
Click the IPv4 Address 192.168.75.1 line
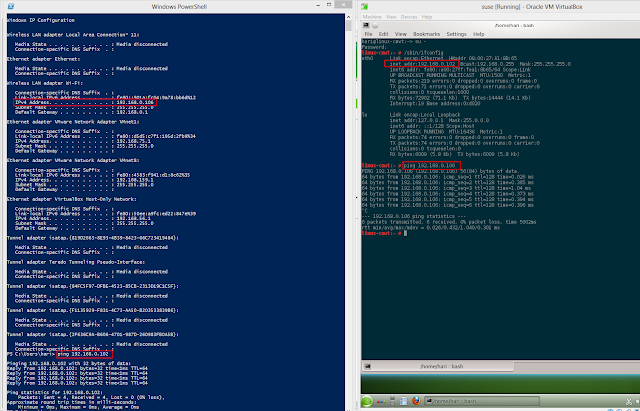point(83,141)
